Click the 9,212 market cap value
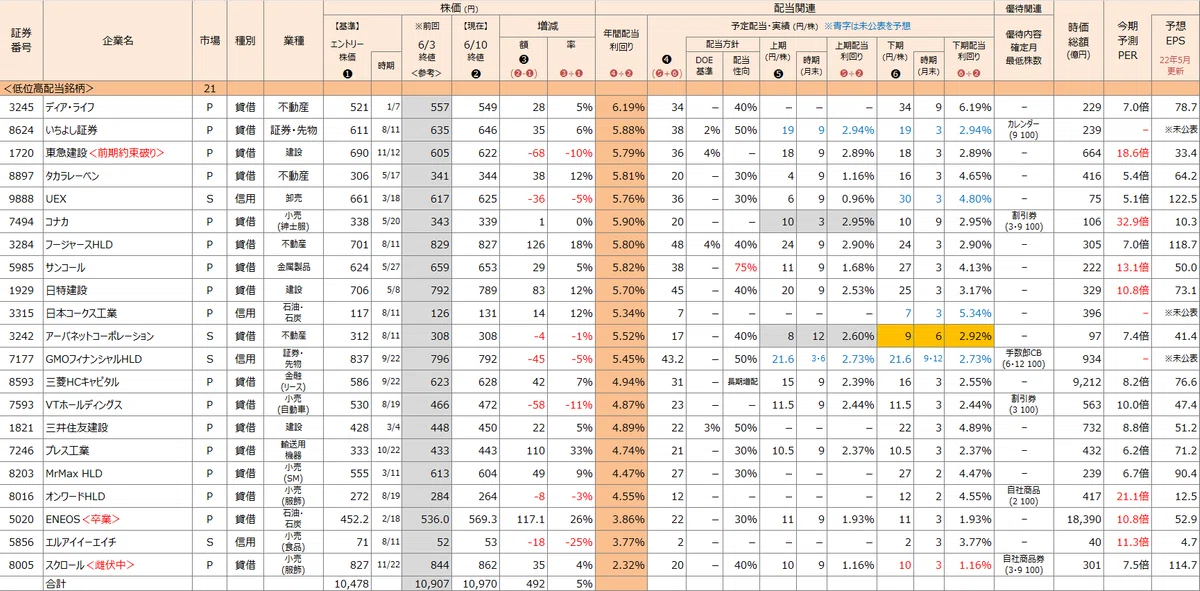1200x591 pixels. [x=1084, y=382]
